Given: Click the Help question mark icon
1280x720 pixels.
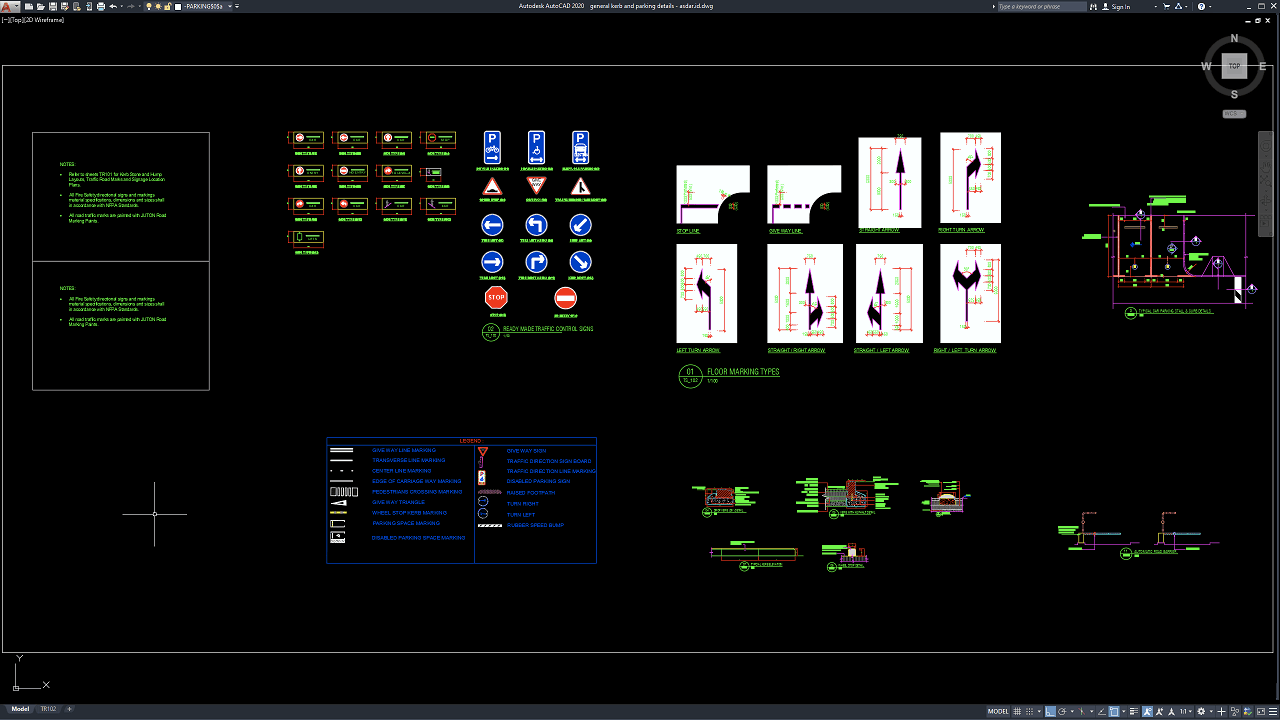Looking at the screenshot, I should [x=1201, y=6].
